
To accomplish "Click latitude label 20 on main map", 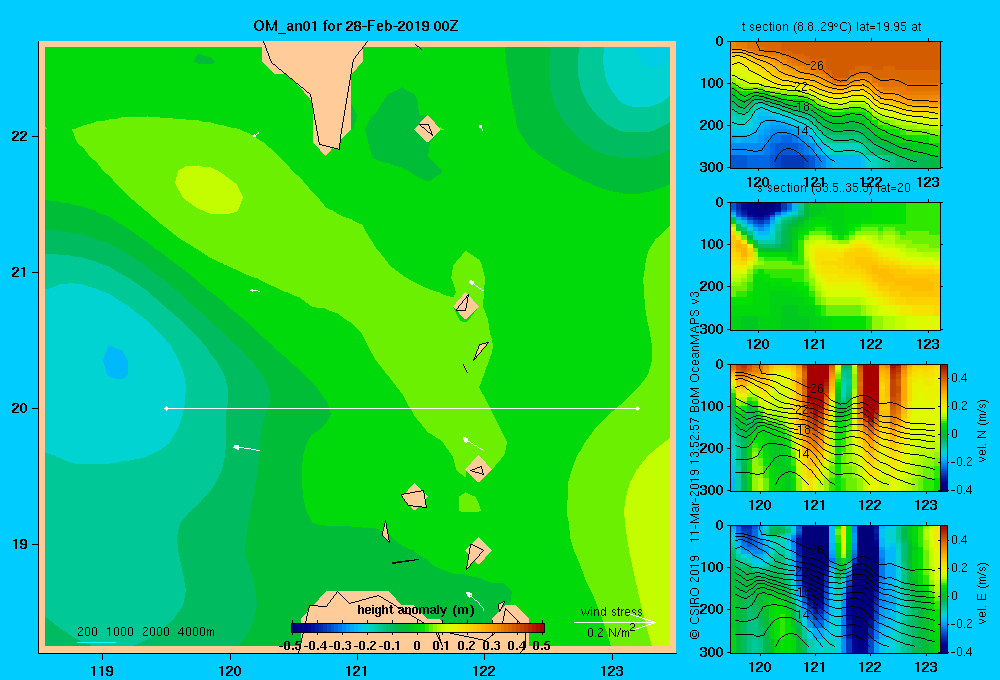I will (20, 408).
